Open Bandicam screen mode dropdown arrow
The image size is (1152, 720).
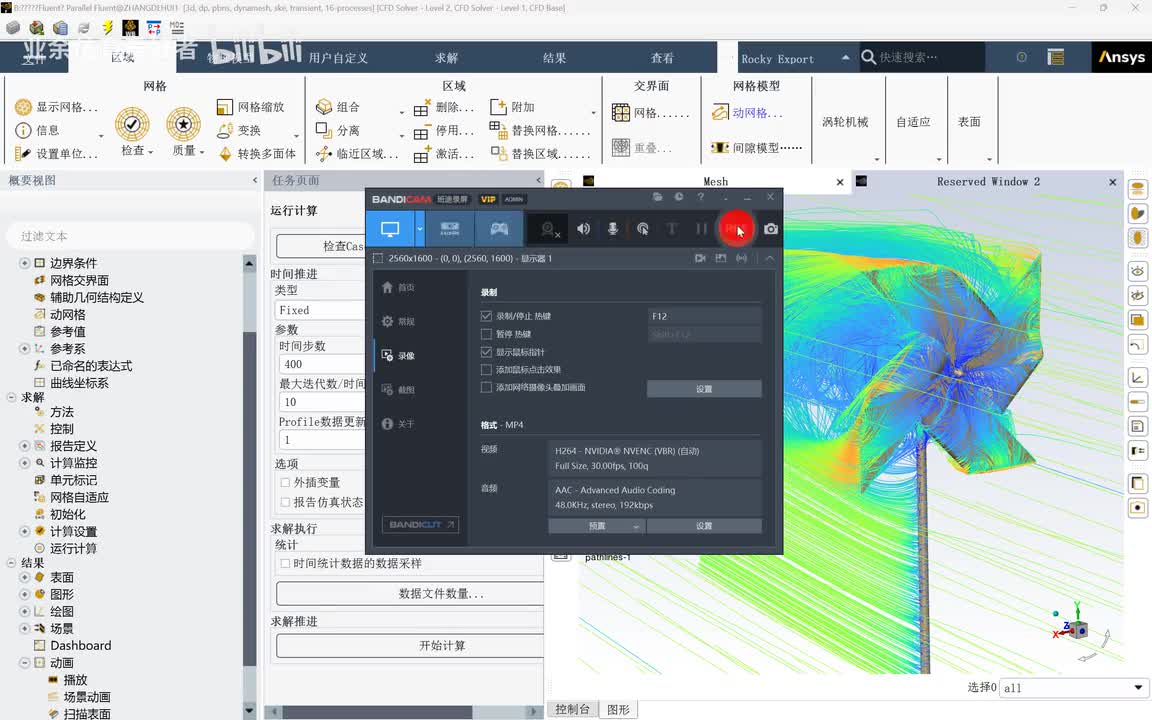420,229
